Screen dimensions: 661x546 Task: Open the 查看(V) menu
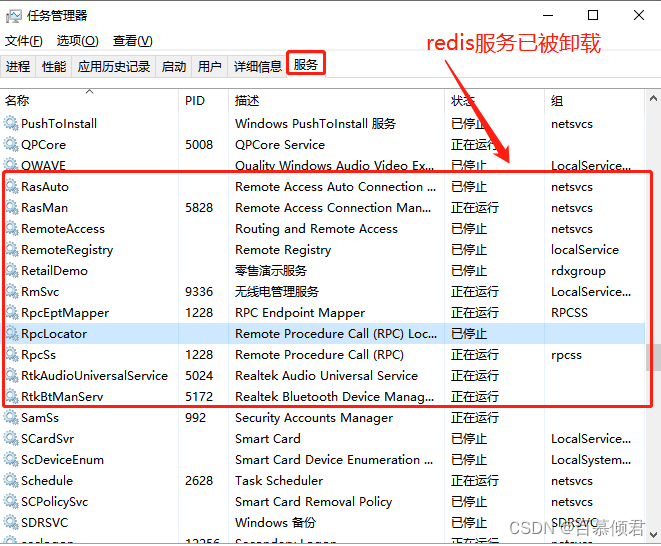(132, 41)
